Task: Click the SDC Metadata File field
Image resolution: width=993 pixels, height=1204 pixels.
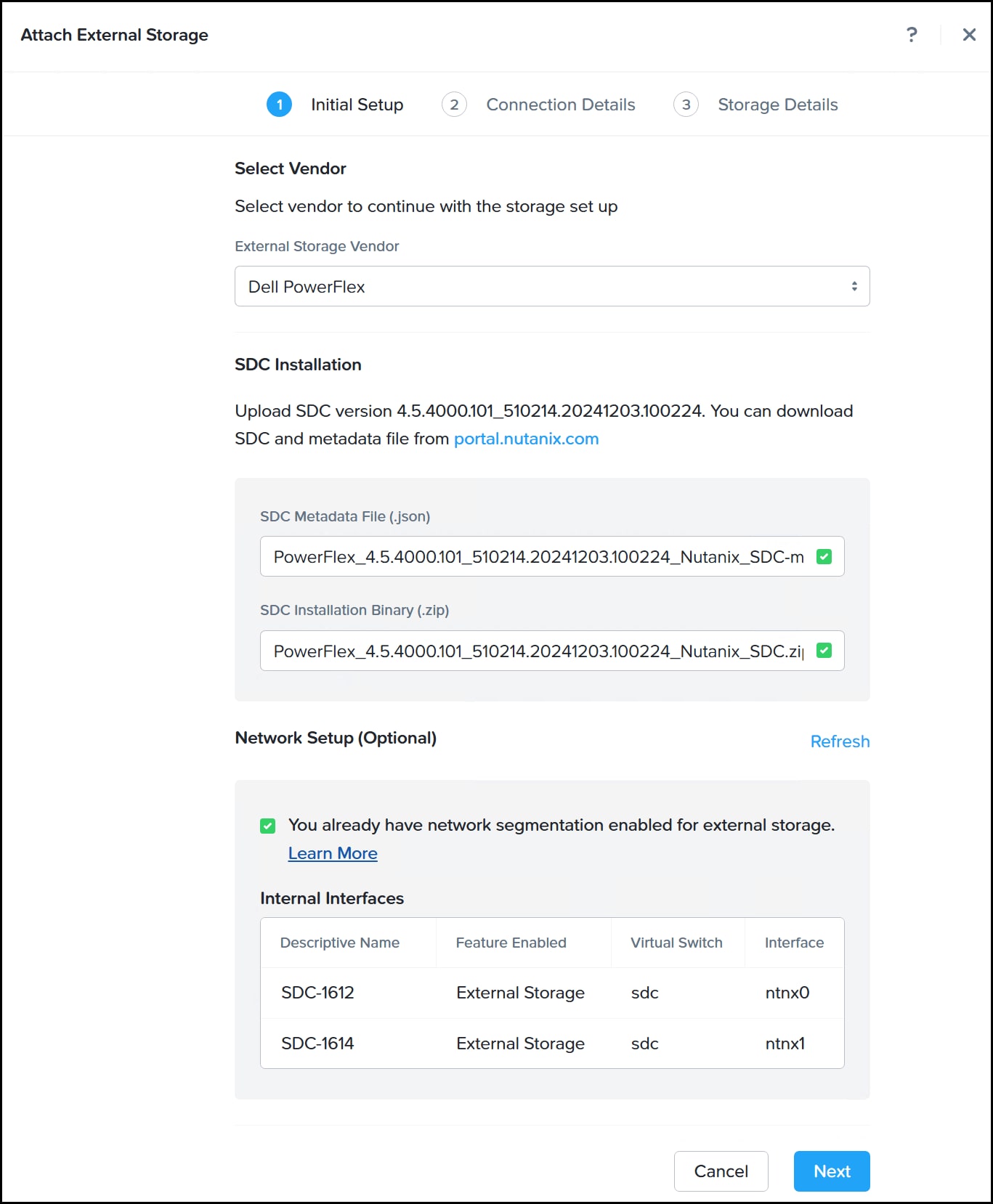Action: (x=552, y=556)
